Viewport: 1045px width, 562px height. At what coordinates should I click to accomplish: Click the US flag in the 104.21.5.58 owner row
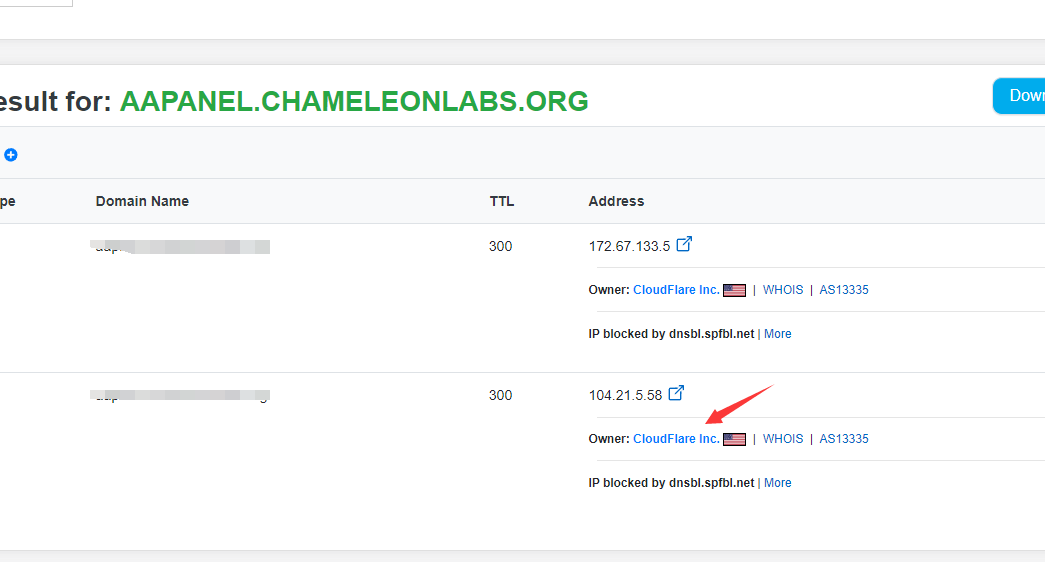735,439
